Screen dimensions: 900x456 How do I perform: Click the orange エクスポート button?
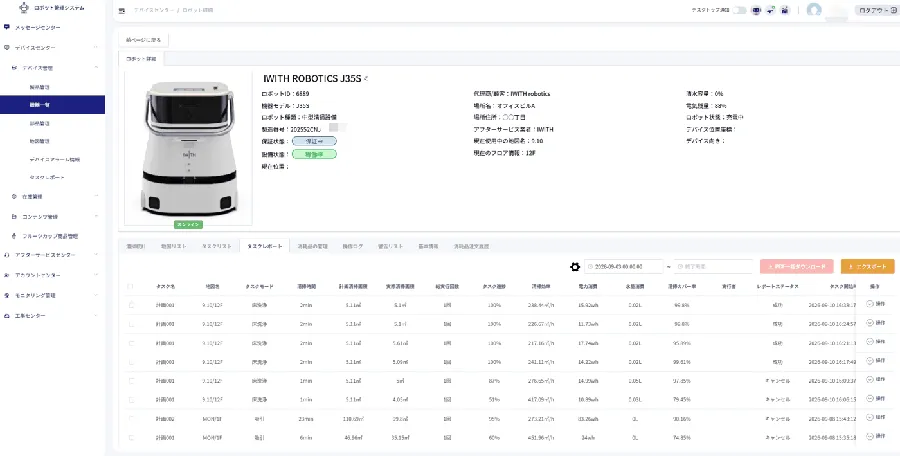867,266
